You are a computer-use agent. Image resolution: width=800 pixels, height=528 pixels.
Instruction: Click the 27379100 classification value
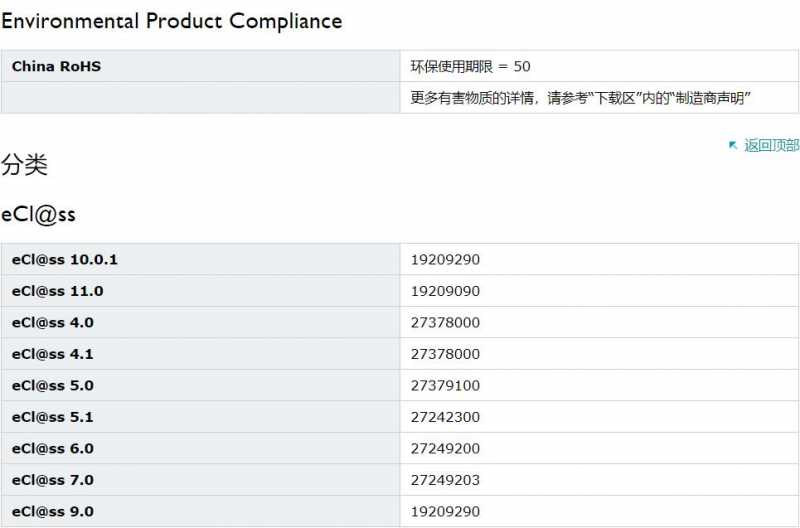(x=445, y=386)
